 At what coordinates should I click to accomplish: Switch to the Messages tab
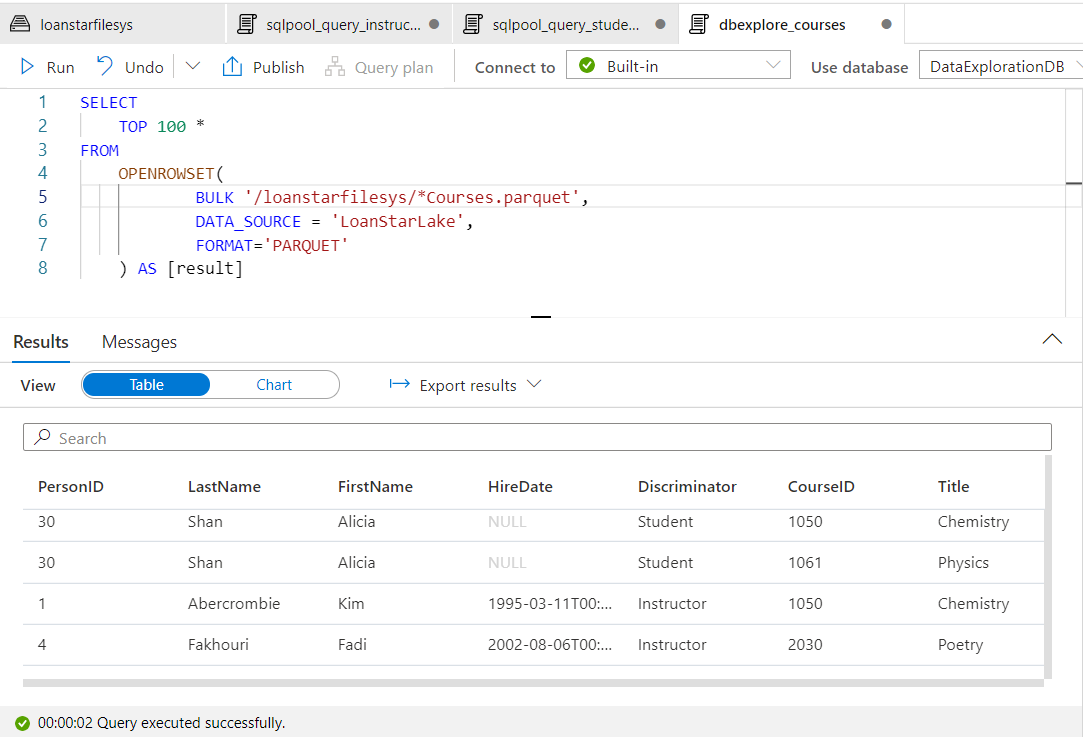click(138, 342)
